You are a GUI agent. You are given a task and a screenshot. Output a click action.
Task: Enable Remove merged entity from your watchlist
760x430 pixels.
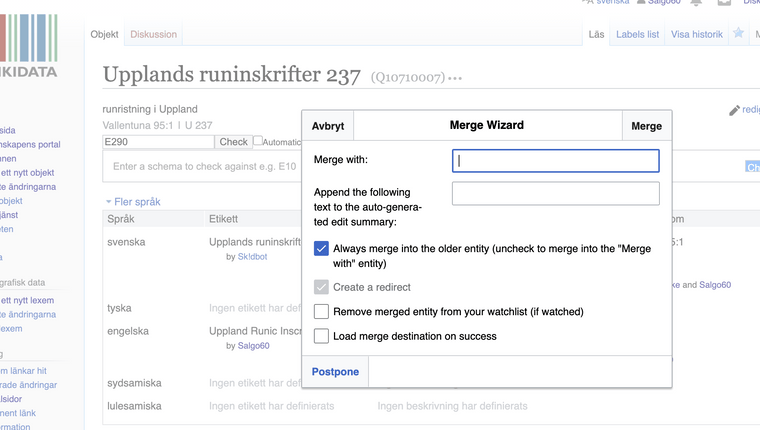(x=321, y=312)
